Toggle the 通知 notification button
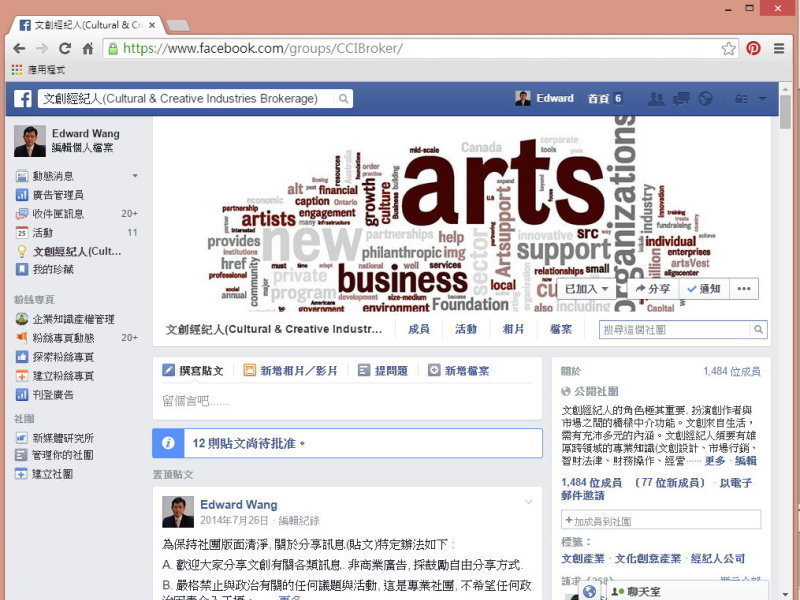 point(703,288)
